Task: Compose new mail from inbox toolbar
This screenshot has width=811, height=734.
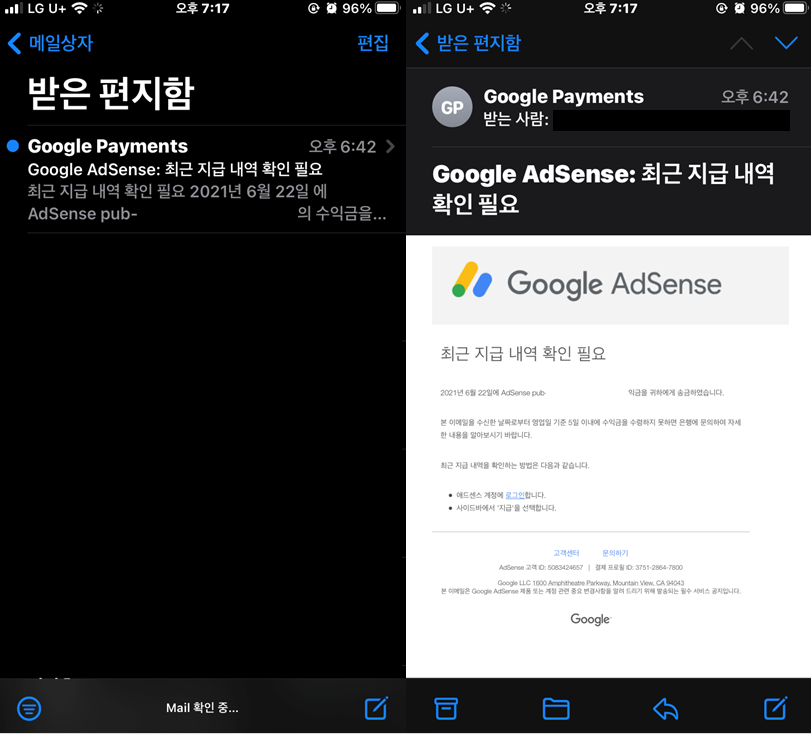Action: click(376, 708)
